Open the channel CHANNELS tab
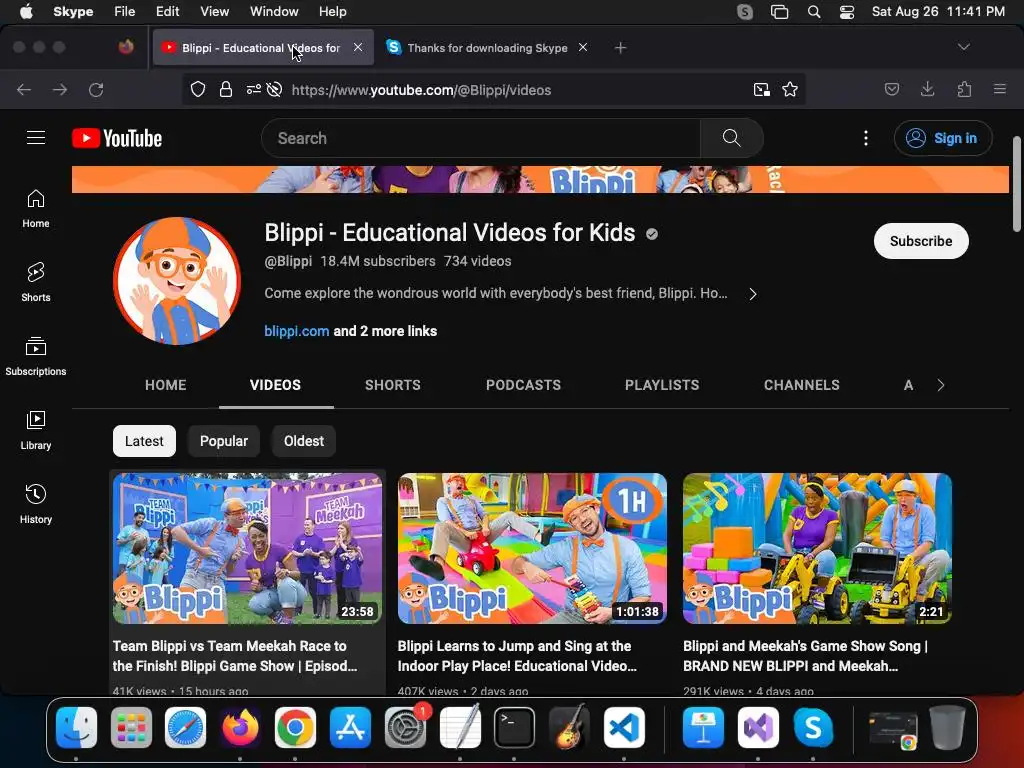This screenshot has height=768, width=1024. coord(802,385)
